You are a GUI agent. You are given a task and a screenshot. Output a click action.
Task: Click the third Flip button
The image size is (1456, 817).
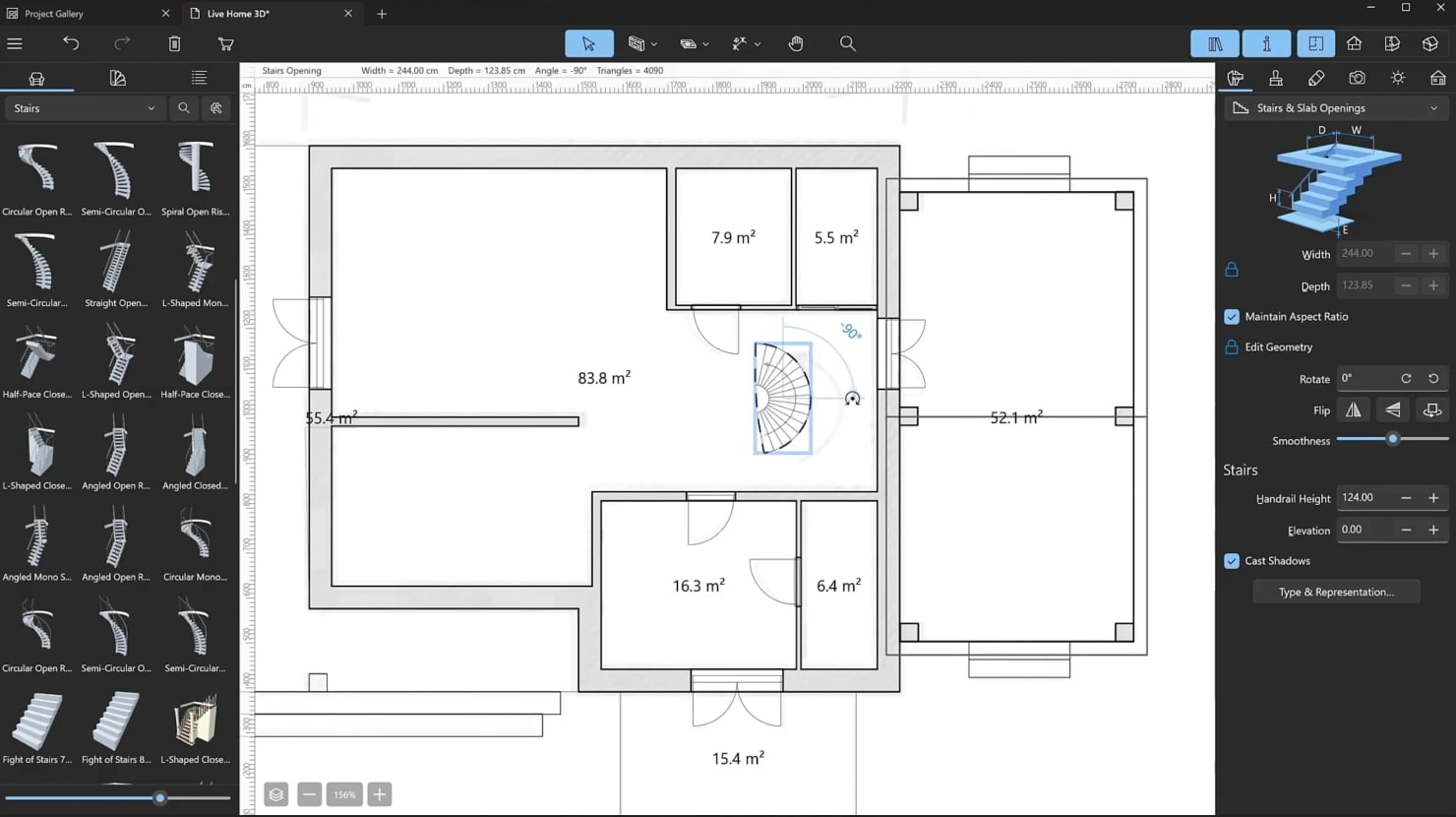pyautogui.click(x=1432, y=410)
